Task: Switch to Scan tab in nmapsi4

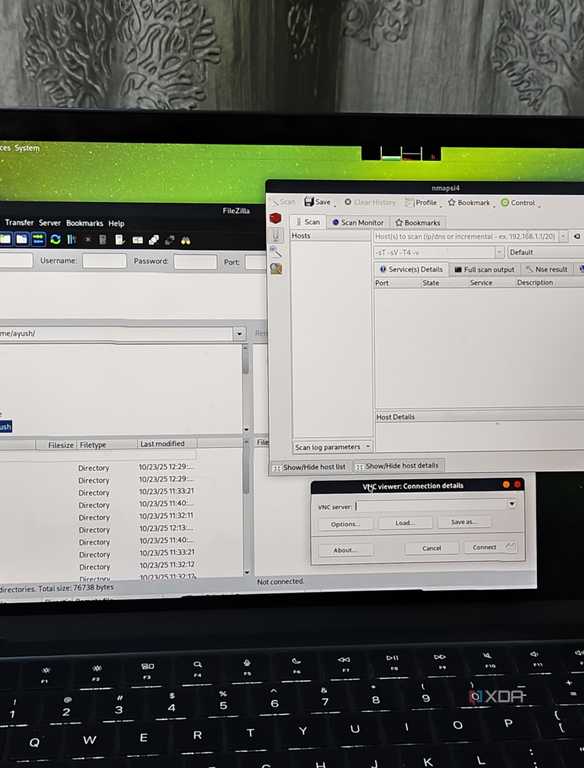Action: [x=307, y=222]
